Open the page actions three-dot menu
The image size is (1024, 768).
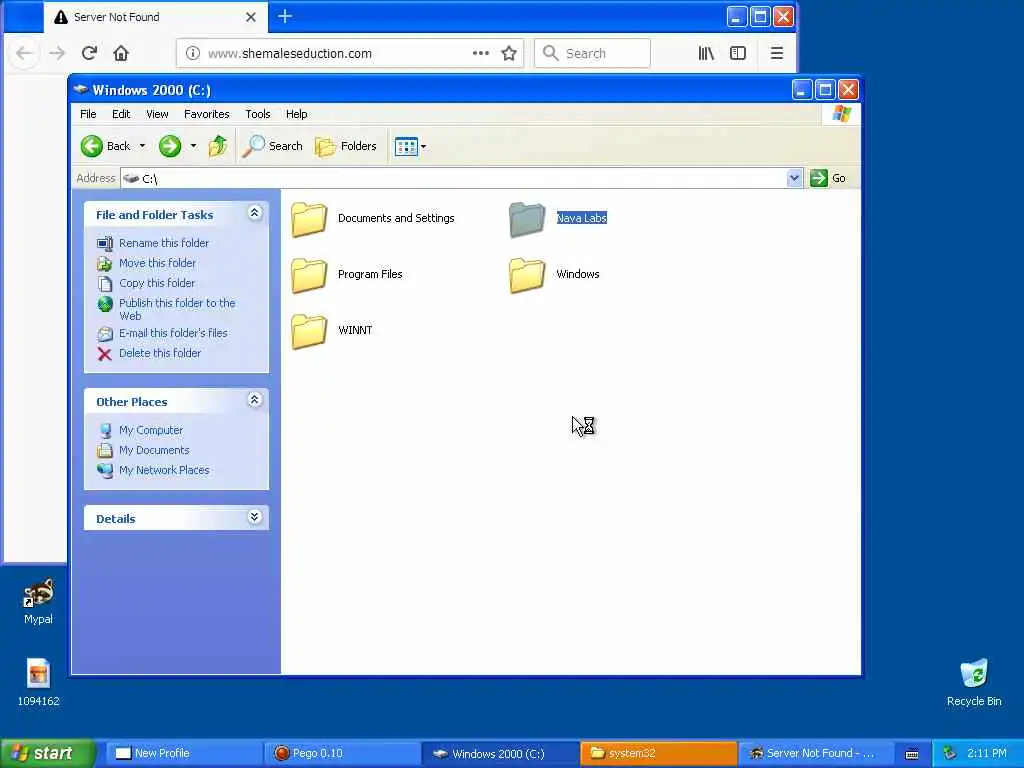tap(481, 53)
